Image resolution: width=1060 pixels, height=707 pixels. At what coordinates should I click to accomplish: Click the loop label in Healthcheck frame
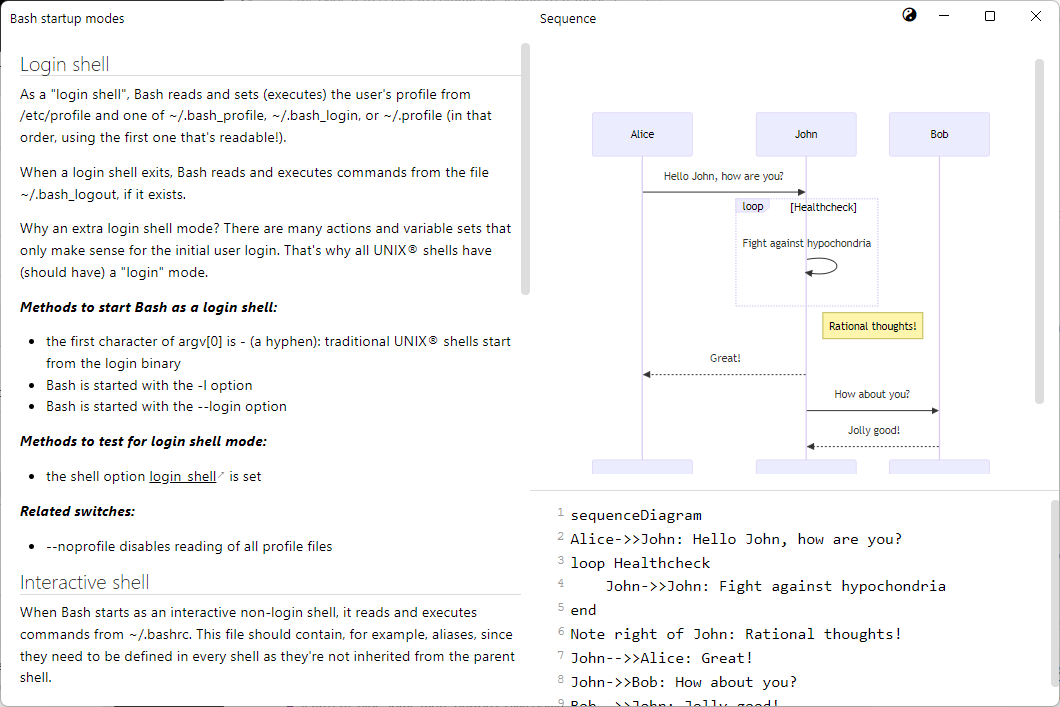(x=753, y=206)
